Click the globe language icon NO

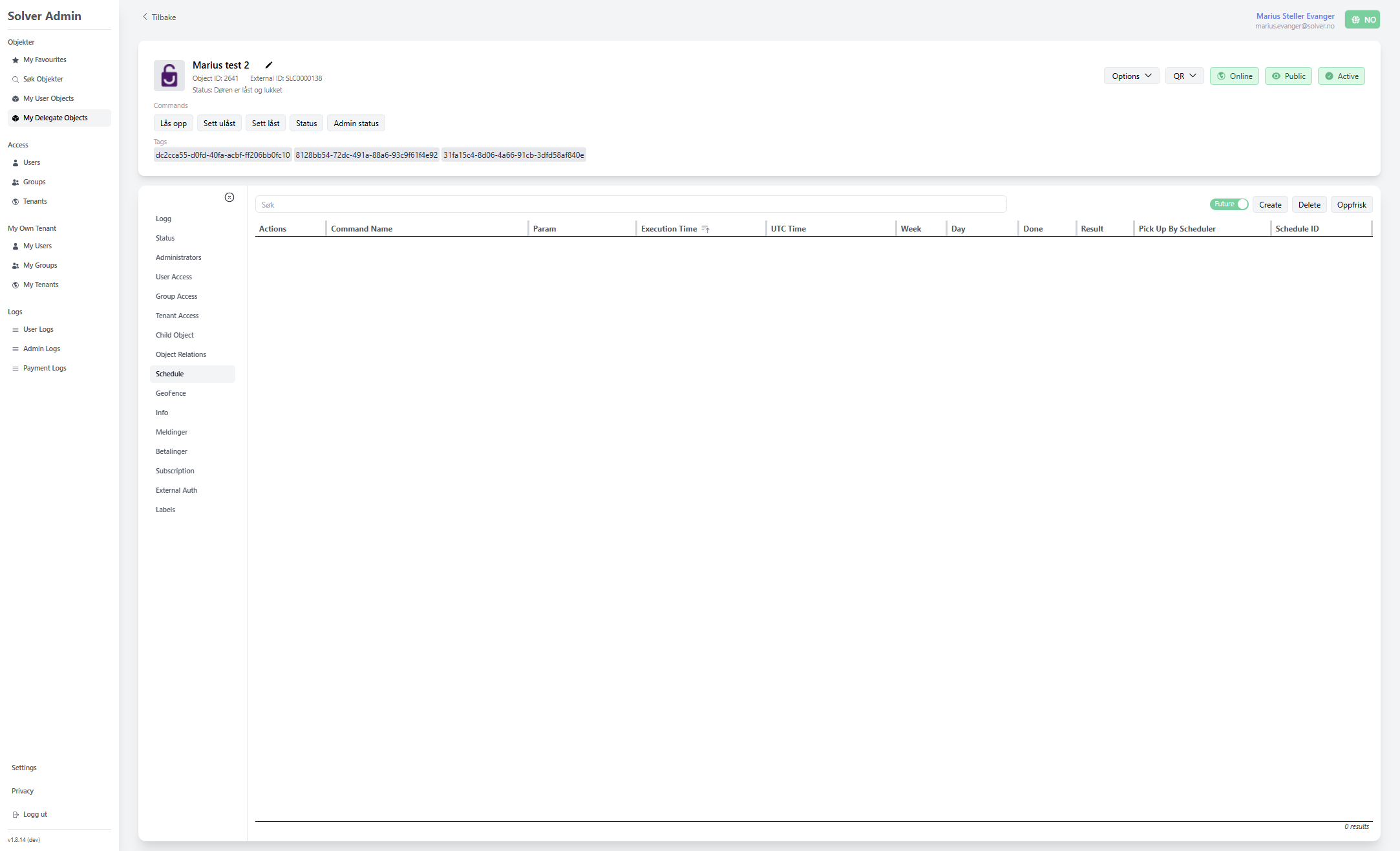click(1363, 19)
